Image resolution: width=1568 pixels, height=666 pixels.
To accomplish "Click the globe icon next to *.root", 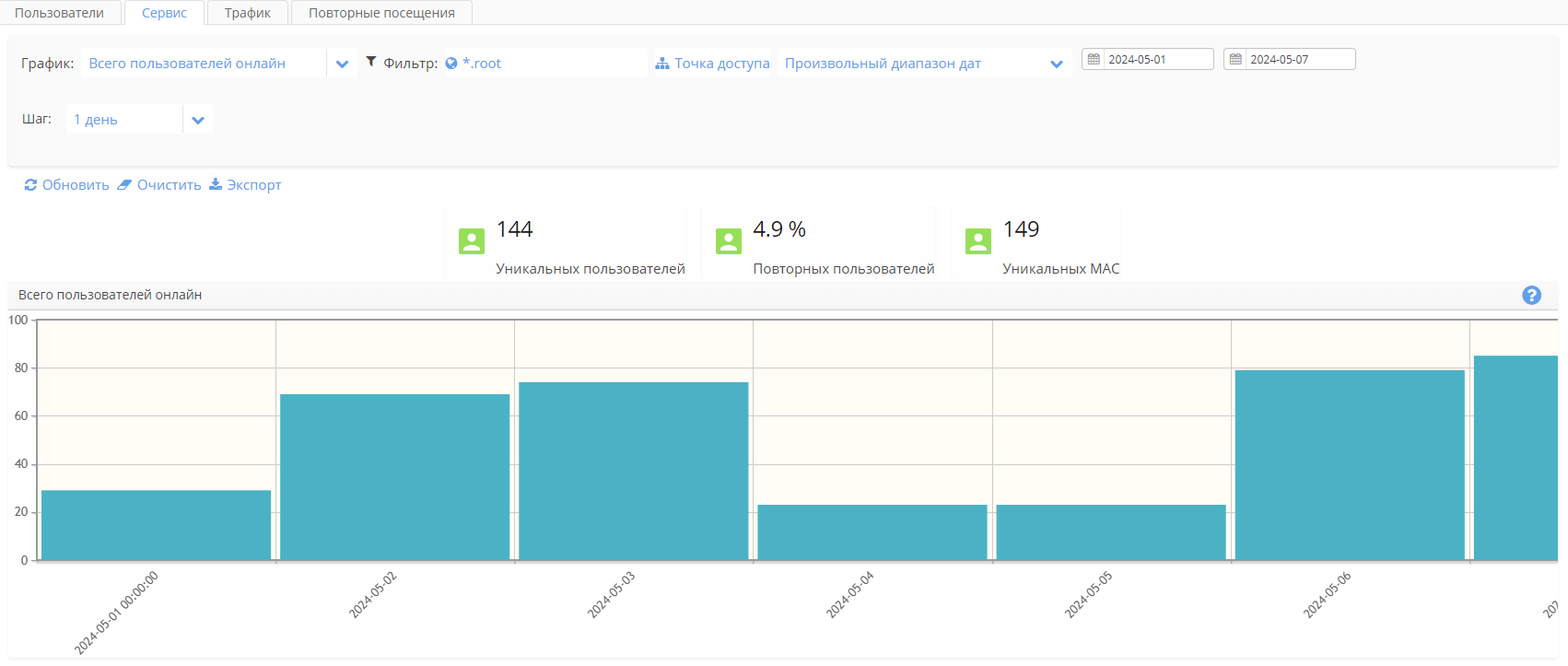I will pyautogui.click(x=451, y=64).
